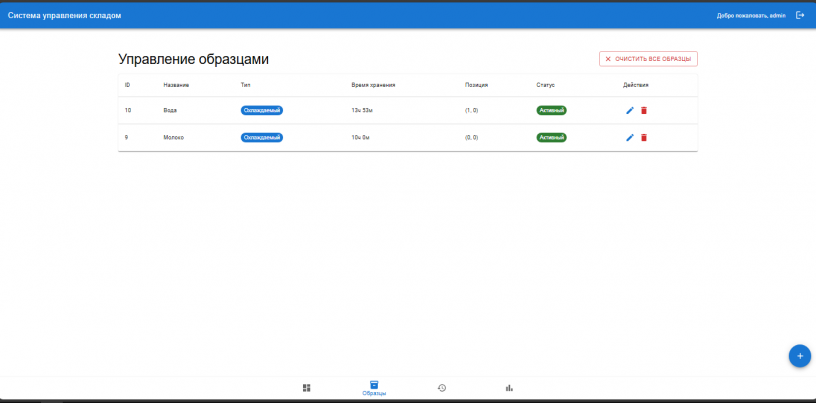
Task: Click the logout icon in header
Action: [800, 15]
